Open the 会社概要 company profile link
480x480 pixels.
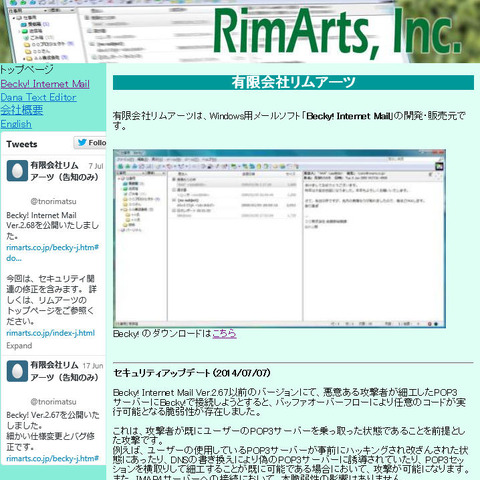click(x=22, y=110)
